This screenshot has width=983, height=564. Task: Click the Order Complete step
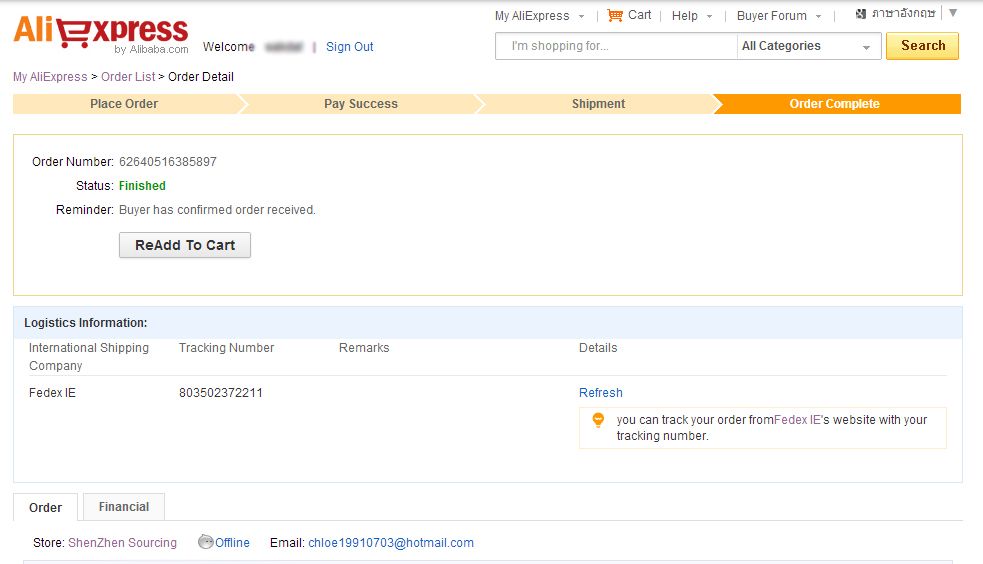click(834, 104)
